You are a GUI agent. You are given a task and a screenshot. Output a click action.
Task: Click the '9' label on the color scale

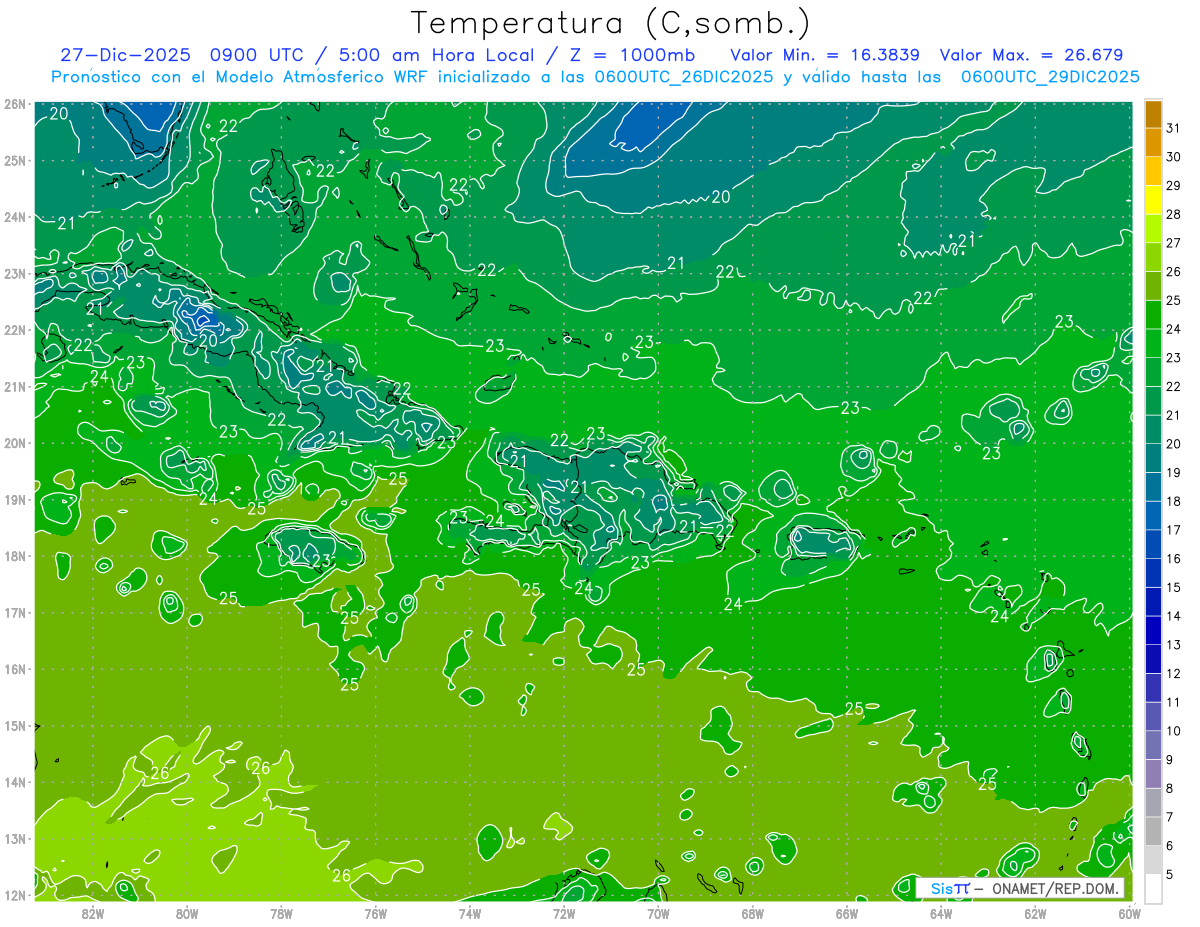point(1170,760)
